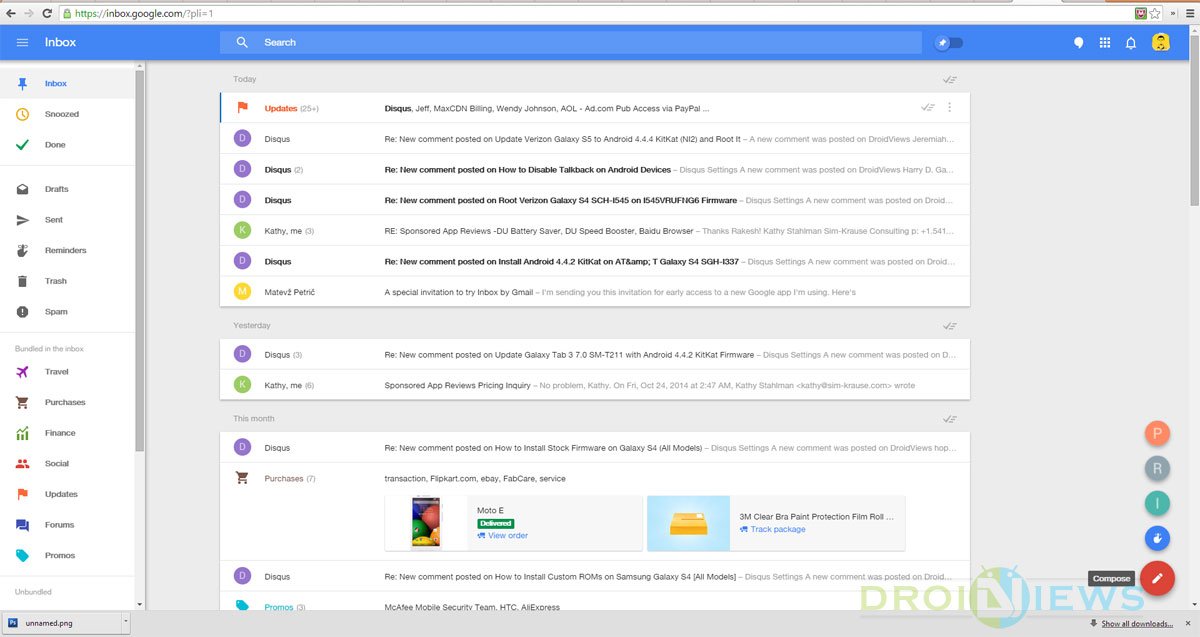Viewport: 1200px width, 637px height.
Task: Open the Google apps grid
Action: (x=1104, y=43)
